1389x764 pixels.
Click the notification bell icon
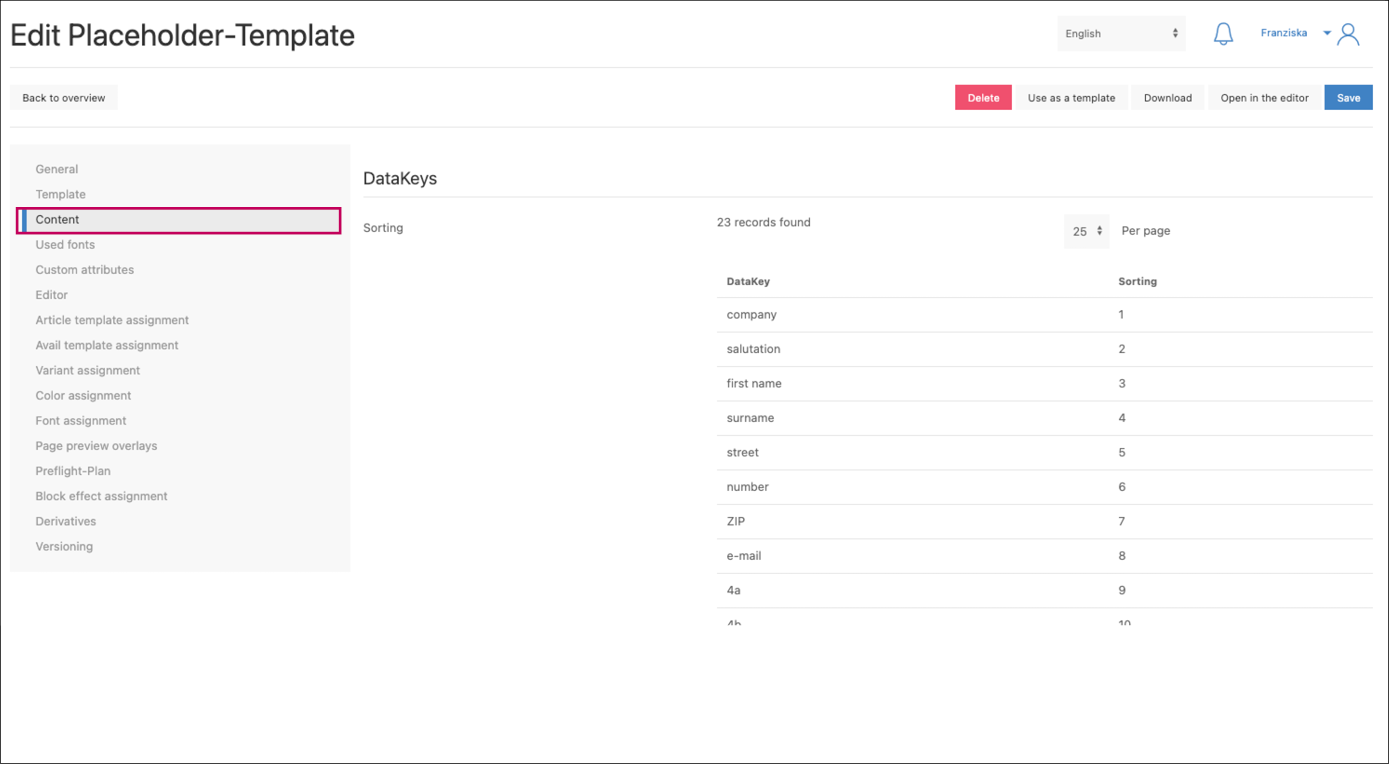[1222, 34]
